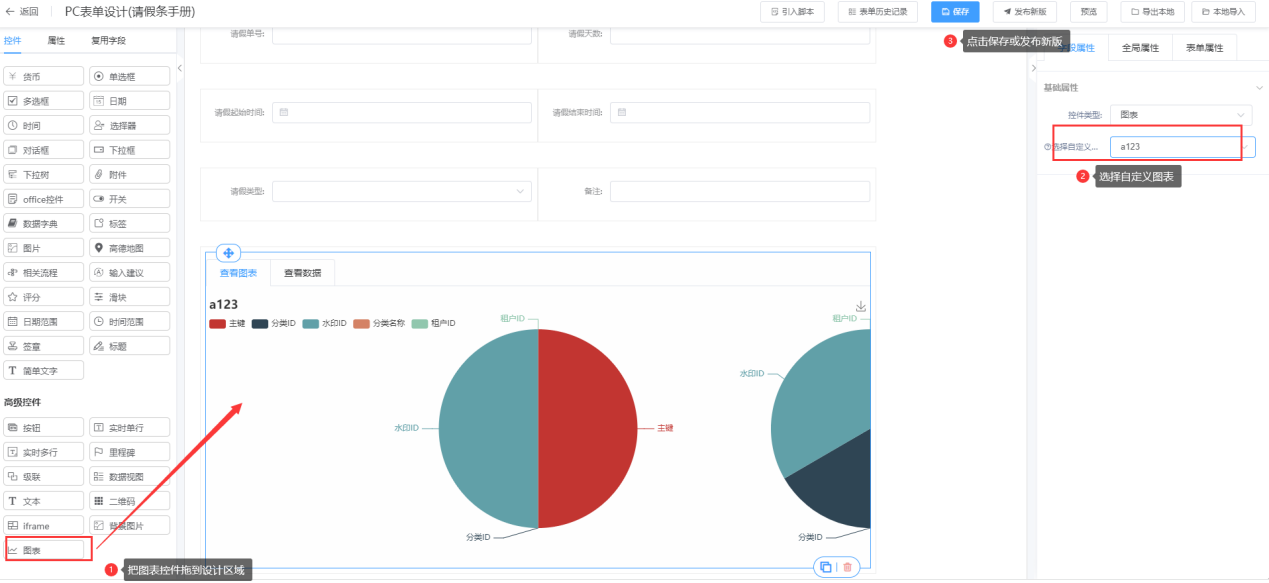Select the 二维码 QR code control
1269x583 pixels.
pyautogui.click(x=129, y=501)
